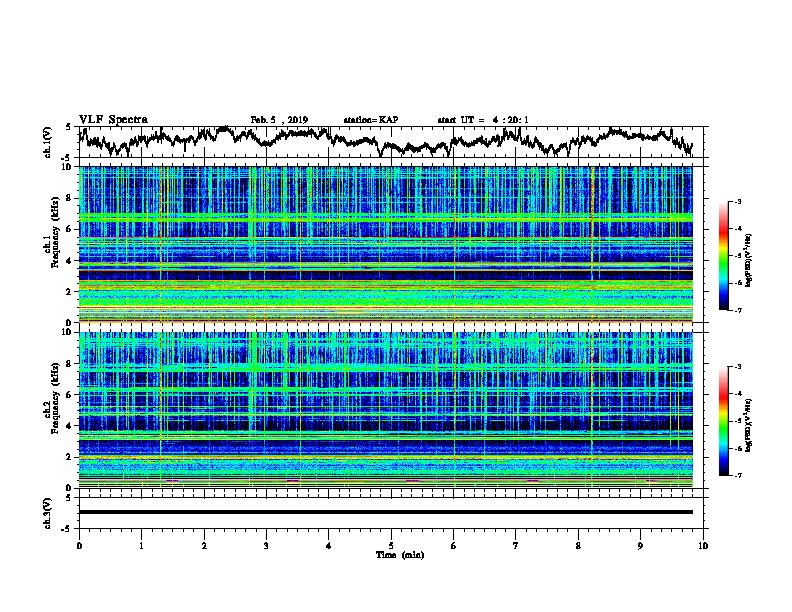Click the upper "log(PSD)" colorbar label

[x=749, y=260]
